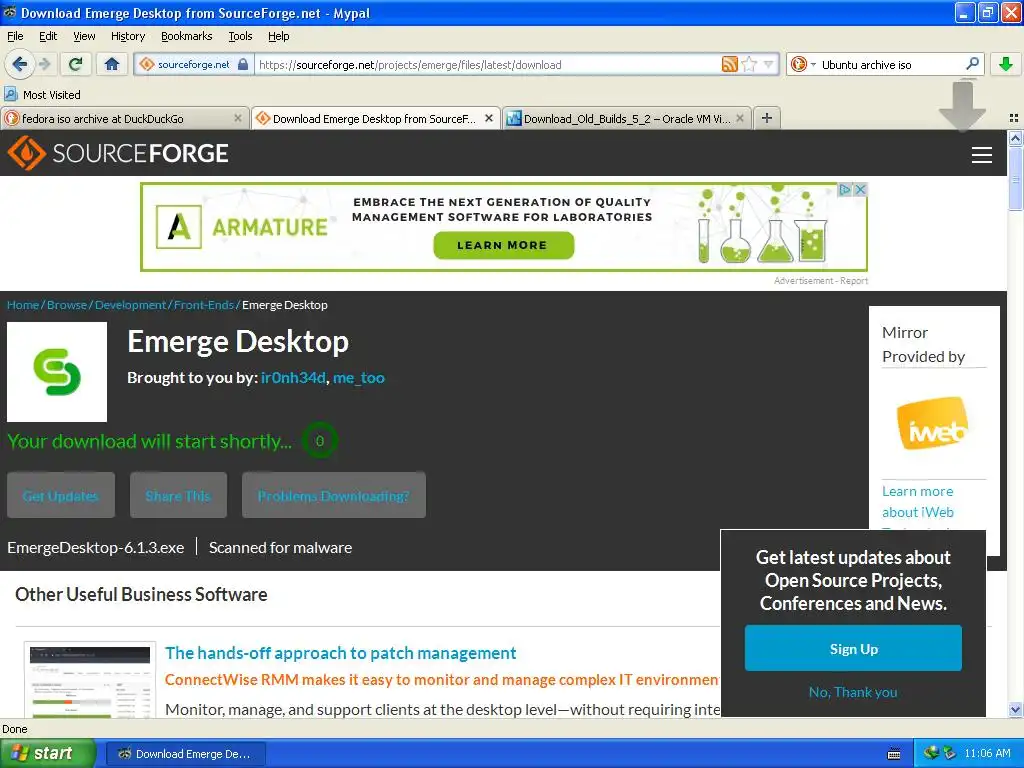This screenshot has height=768, width=1024.
Task: Click the Emerge Desktop project logo
Action: coord(57,372)
